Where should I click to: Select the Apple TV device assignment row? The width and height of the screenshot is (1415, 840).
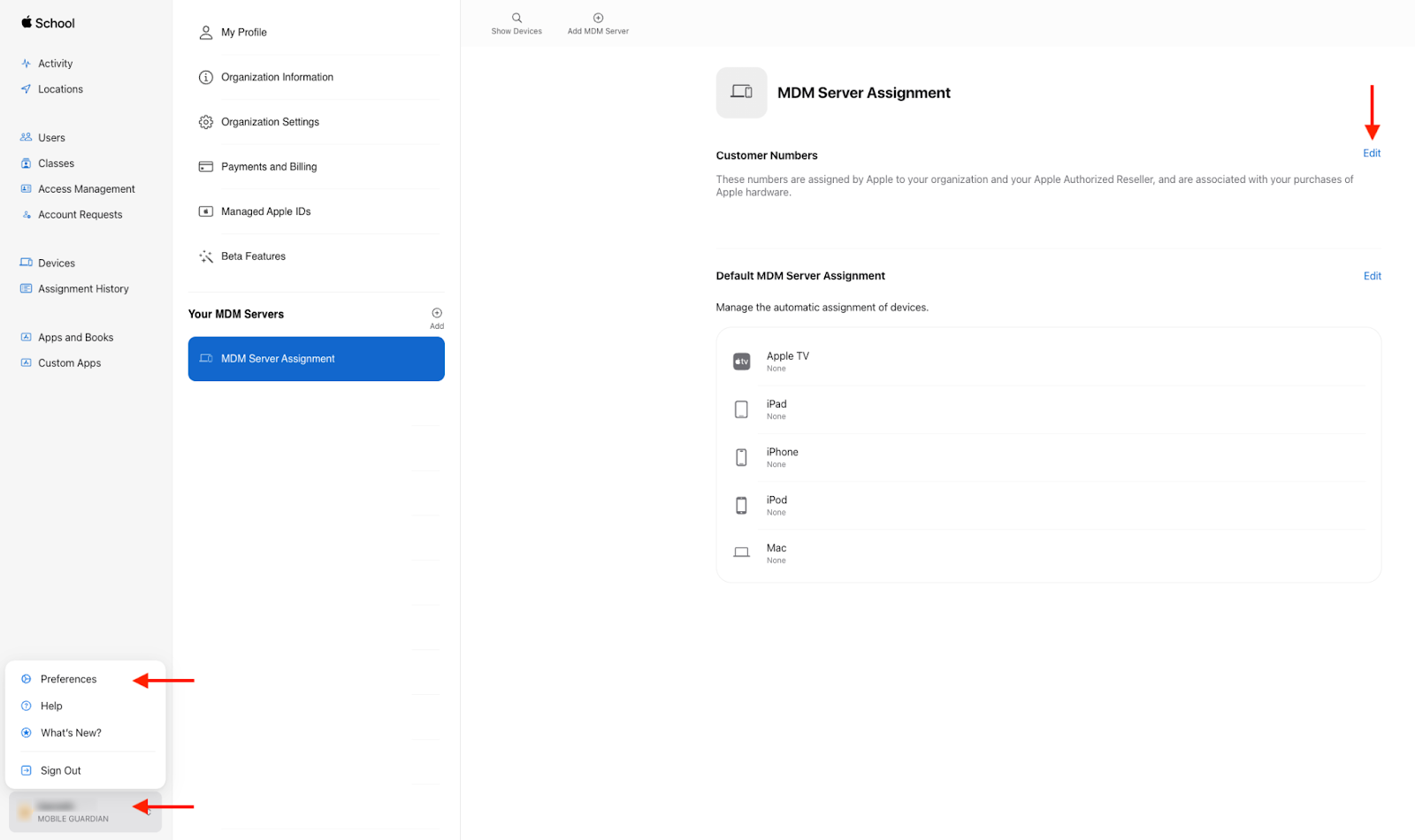pos(1048,361)
